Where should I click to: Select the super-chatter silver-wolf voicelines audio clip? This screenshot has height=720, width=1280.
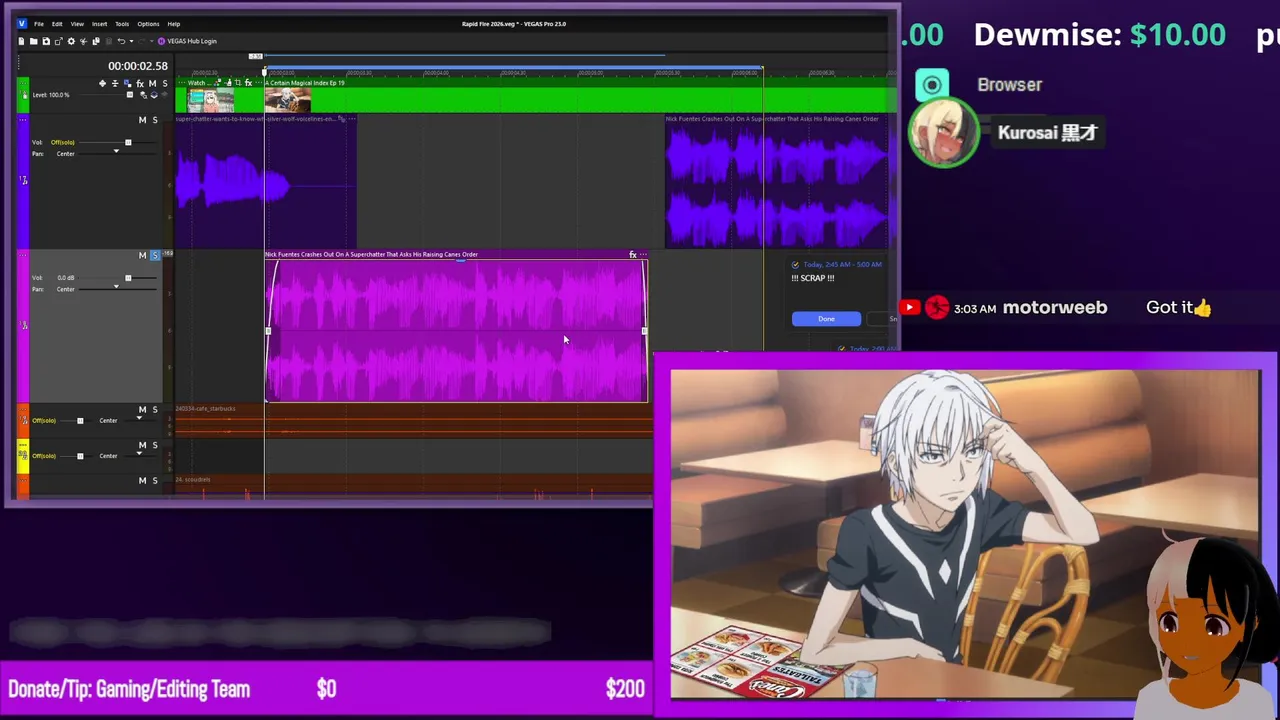266,180
